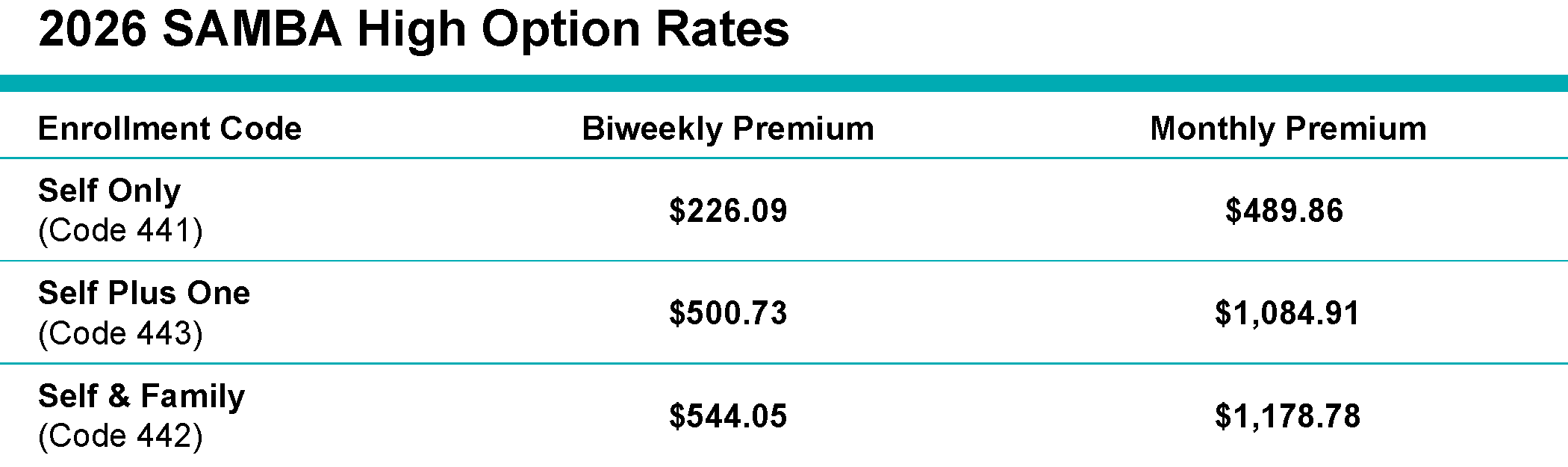Click the Code 442 text
The height and width of the screenshot is (467, 1568).
120,436
